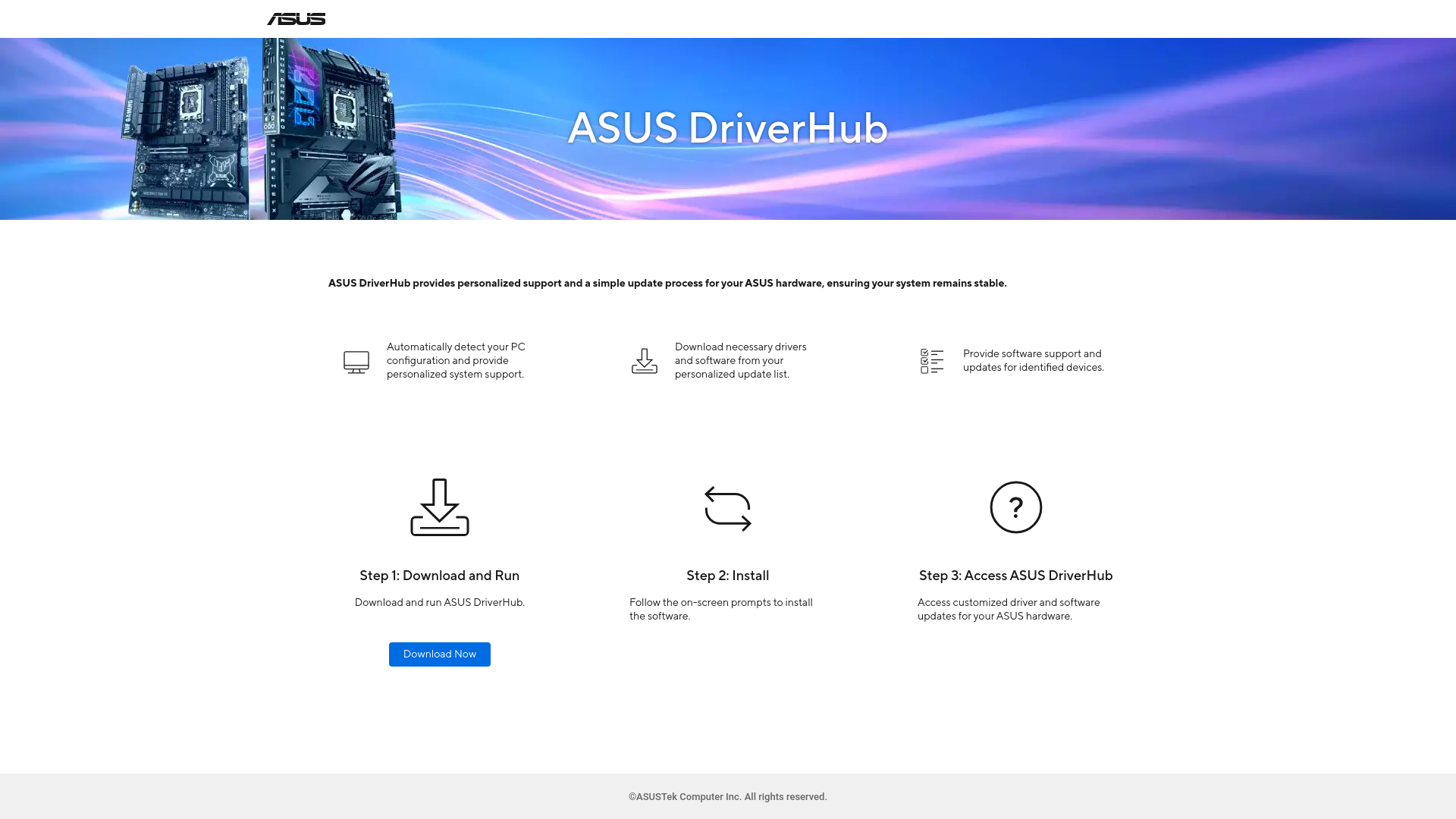Click 'Download necessary drivers and software' text
Screen dimensions: 1456x819
(741, 360)
